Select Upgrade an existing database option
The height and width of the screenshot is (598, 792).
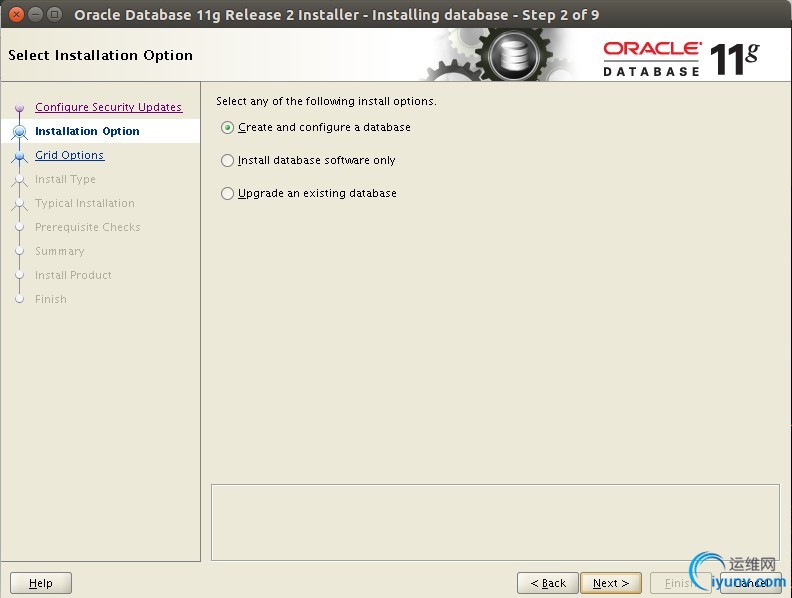click(227, 193)
